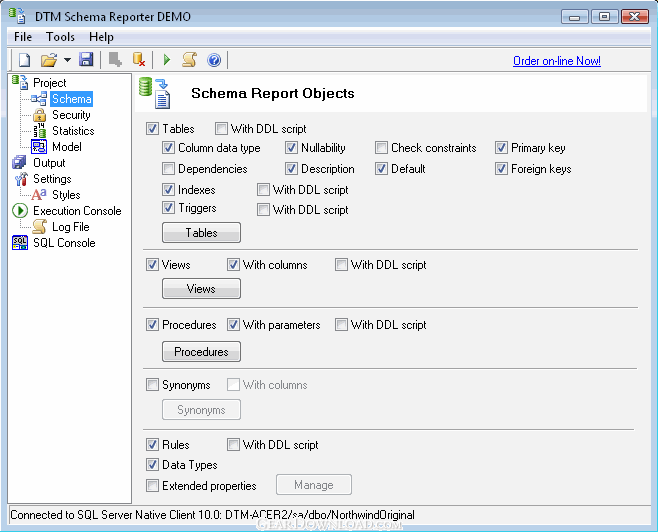Toggle the Triggers checkbox

(x=168, y=208)
